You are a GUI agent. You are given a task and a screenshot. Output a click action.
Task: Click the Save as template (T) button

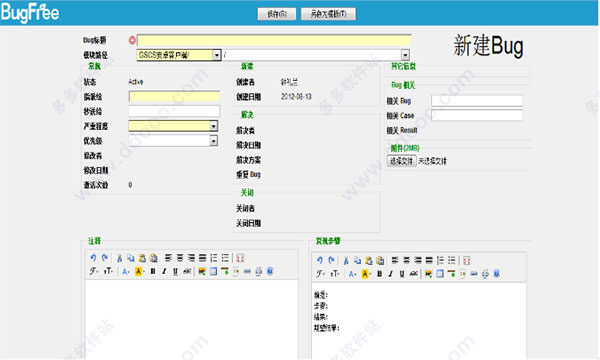coord(328,14)
